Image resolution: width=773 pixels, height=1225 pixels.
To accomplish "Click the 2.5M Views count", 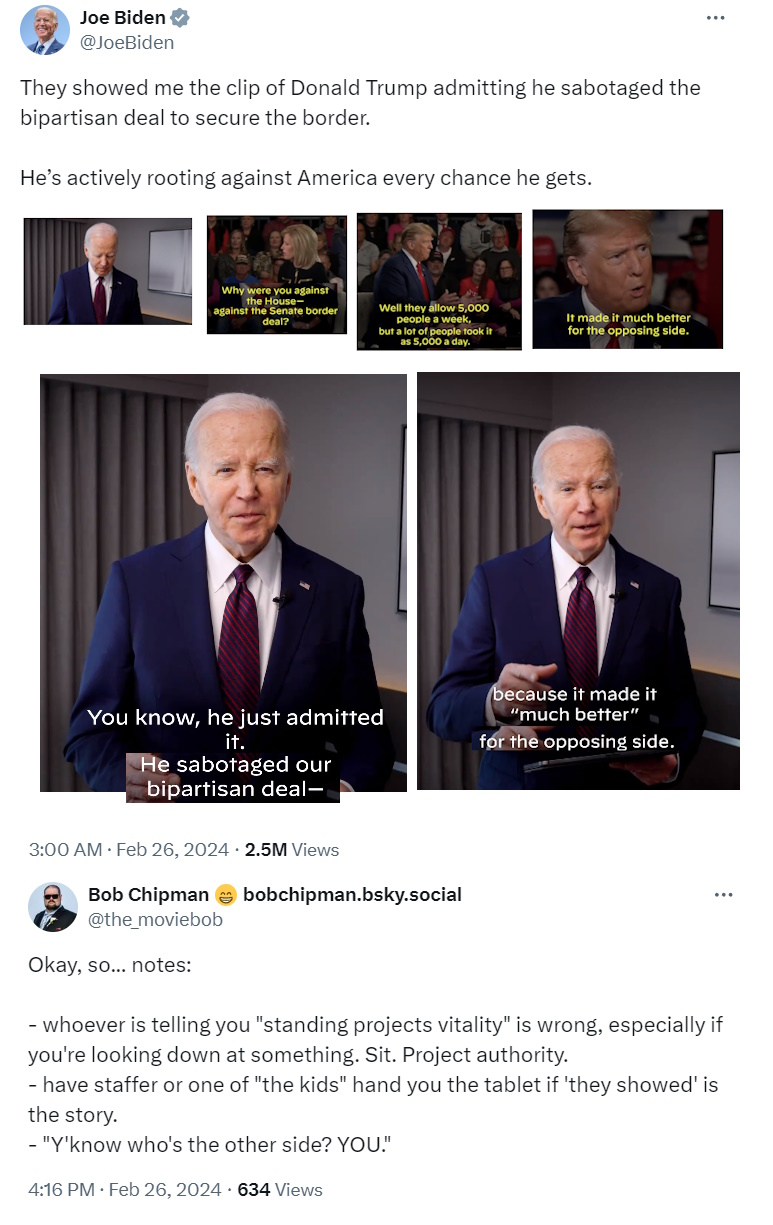I will coord(292,850).
